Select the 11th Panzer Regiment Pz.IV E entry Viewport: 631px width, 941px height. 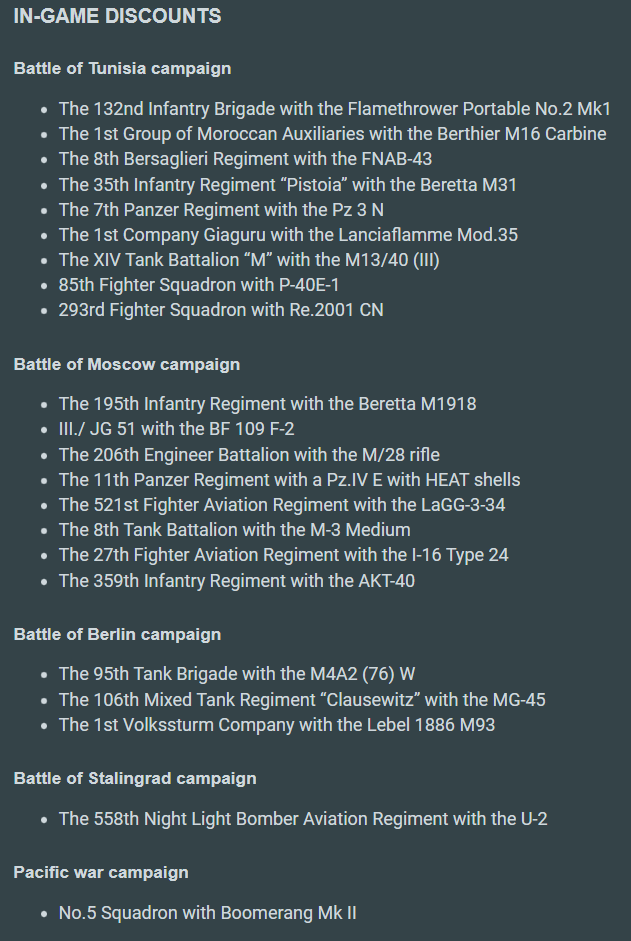289,480
